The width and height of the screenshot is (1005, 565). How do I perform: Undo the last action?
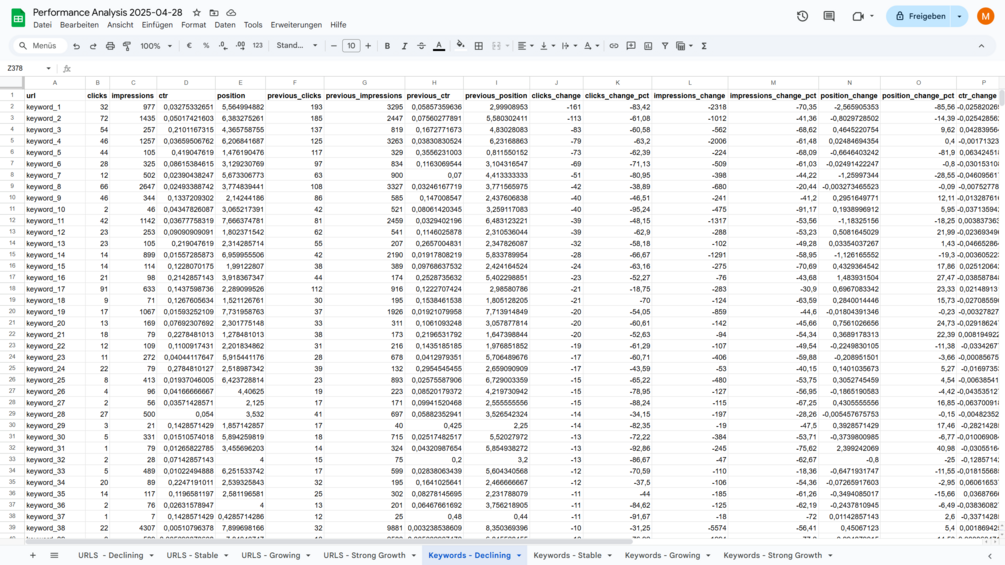click(x=76, y=46)
